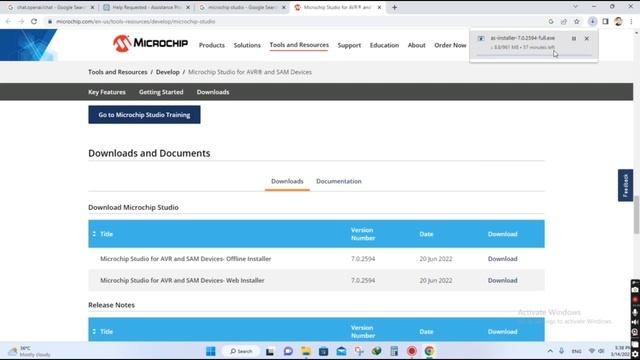Image resolution: width=640 pixels, height=360 pixels.
Task: Select the Downloads tab under Downloads and Documents
Action: click(x=287, y=181)
